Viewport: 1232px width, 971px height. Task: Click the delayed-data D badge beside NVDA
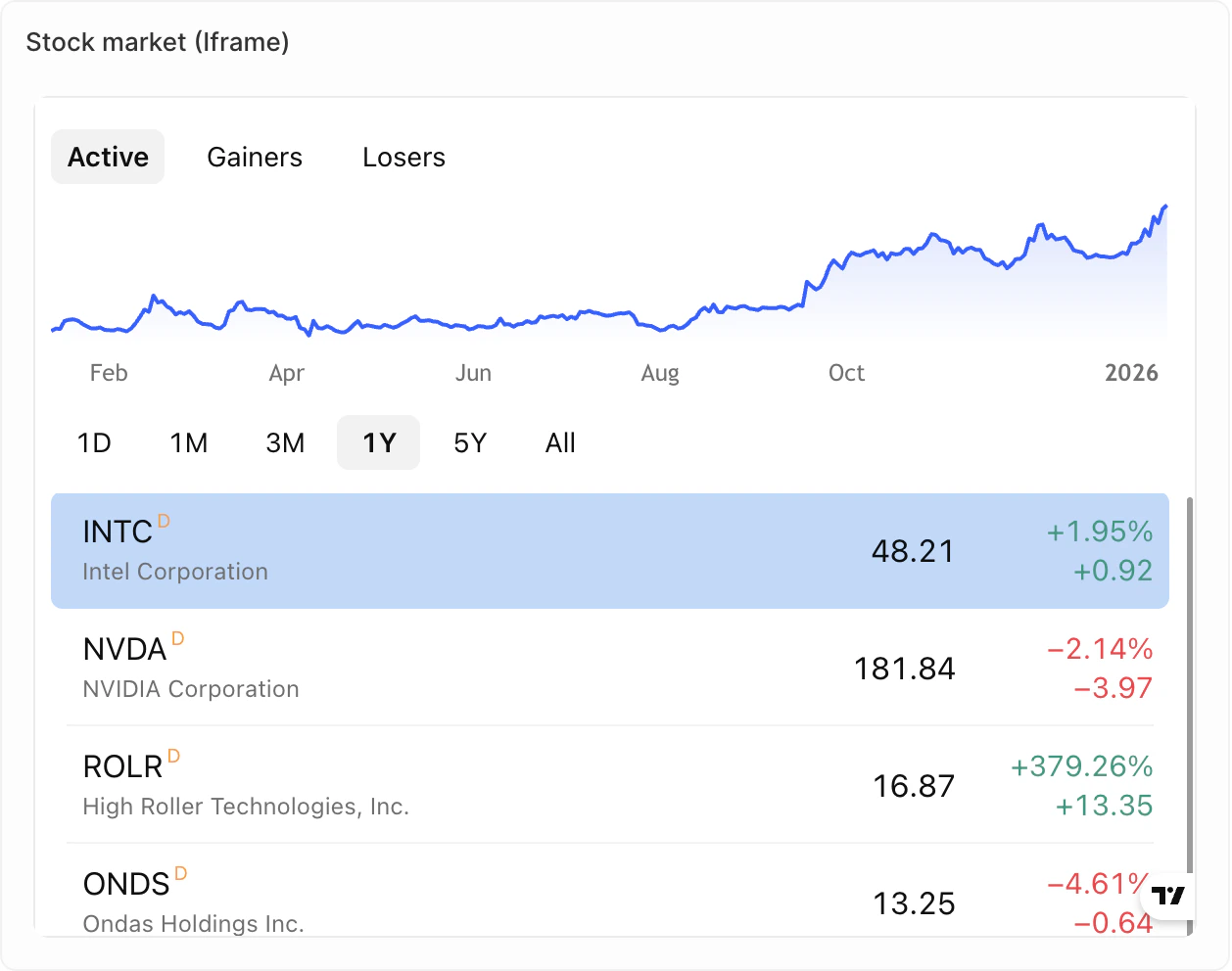click(x=177, y=639)
